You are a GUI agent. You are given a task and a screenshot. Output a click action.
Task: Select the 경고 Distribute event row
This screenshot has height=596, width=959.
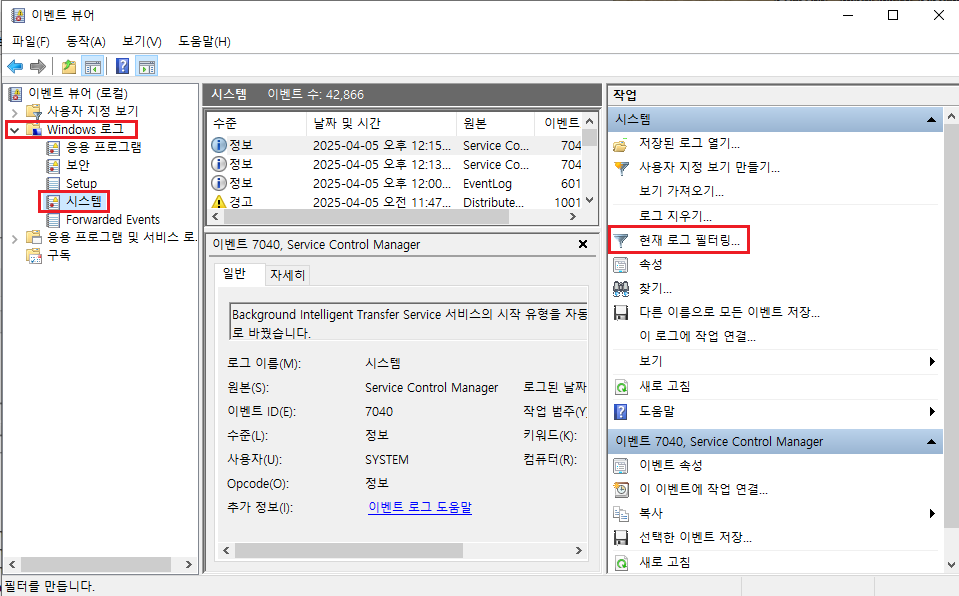click(396, 202)
